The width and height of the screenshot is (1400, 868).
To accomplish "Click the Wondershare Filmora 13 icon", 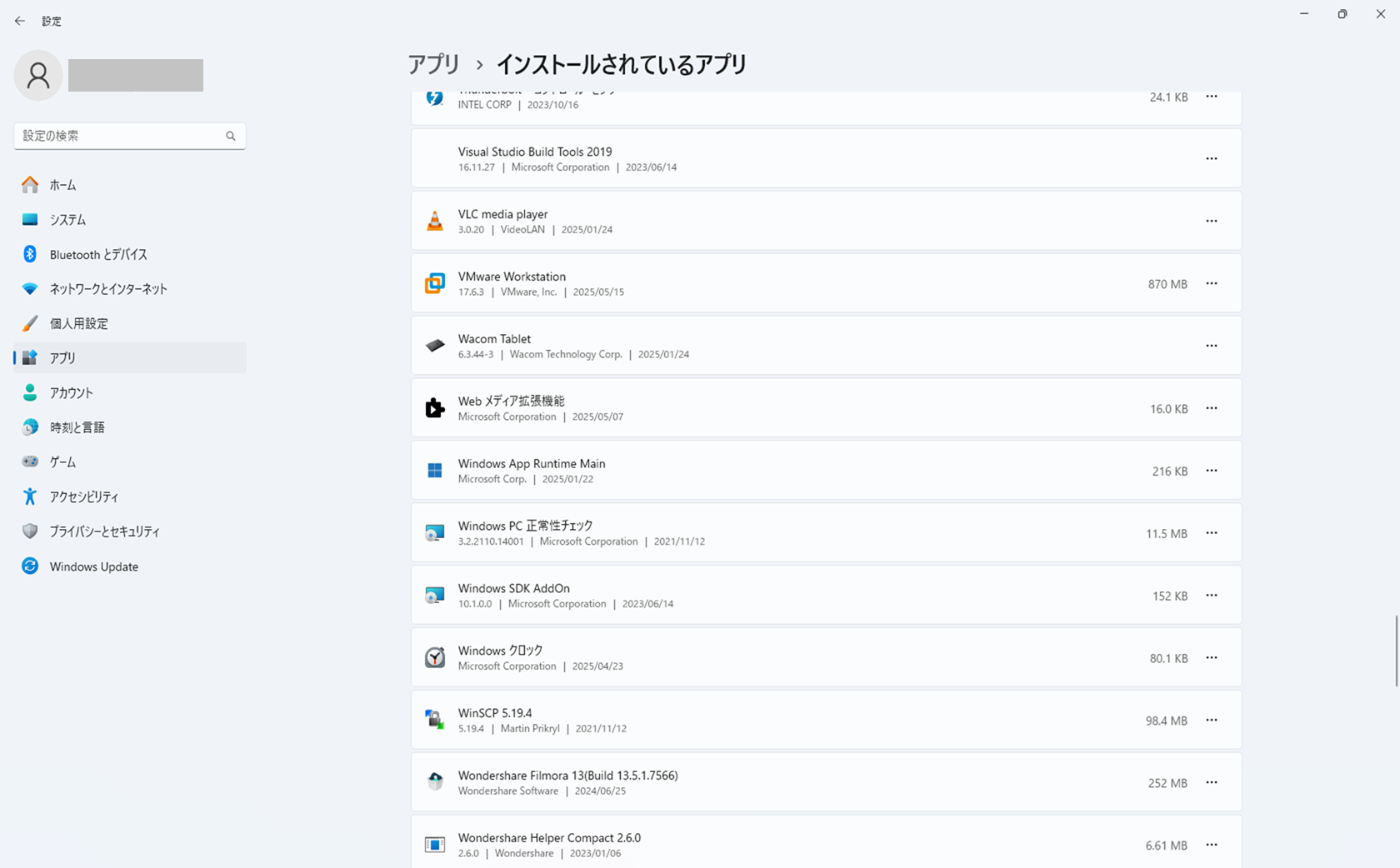I will 435,782.
